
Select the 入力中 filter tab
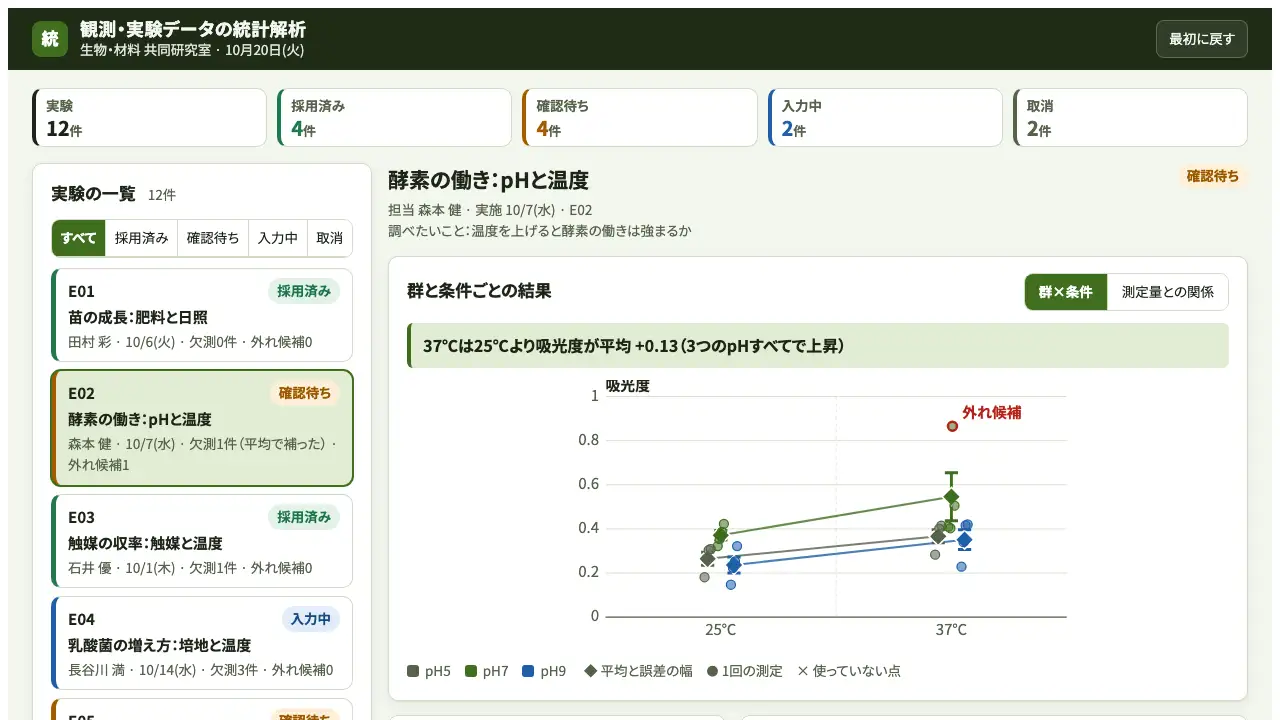point(278,238)
